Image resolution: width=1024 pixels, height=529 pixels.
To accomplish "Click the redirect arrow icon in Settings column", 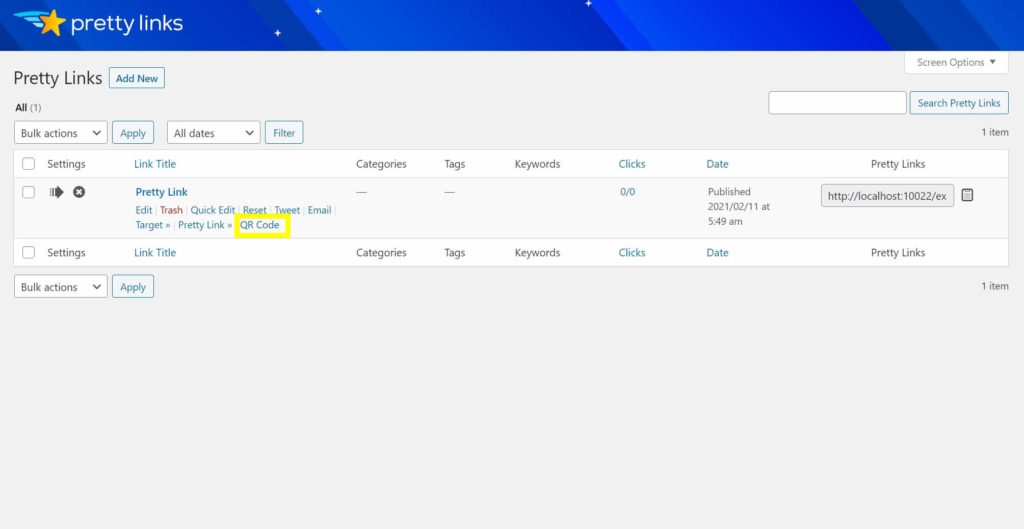I will (x=57, y=192).
